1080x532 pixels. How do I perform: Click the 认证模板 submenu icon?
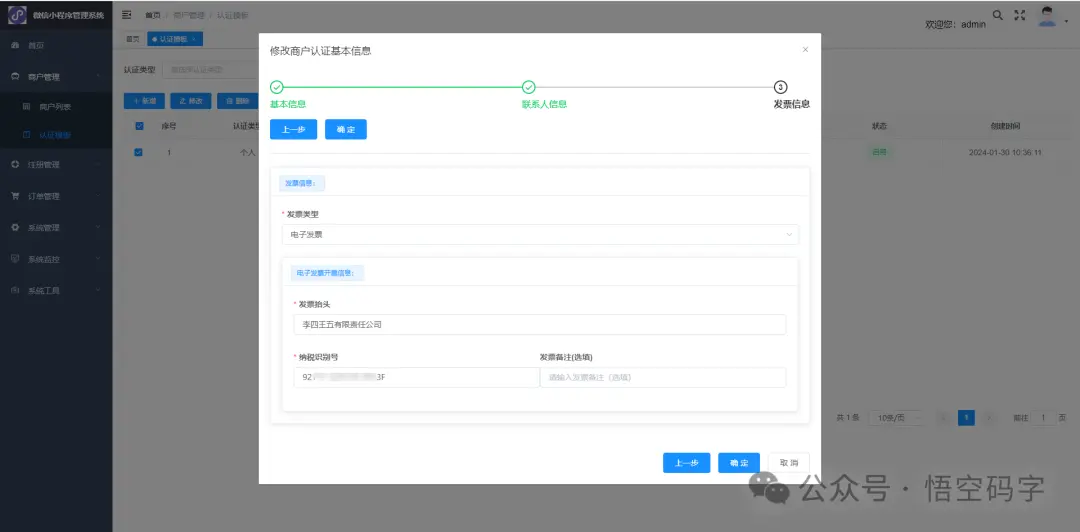[27, 135]
